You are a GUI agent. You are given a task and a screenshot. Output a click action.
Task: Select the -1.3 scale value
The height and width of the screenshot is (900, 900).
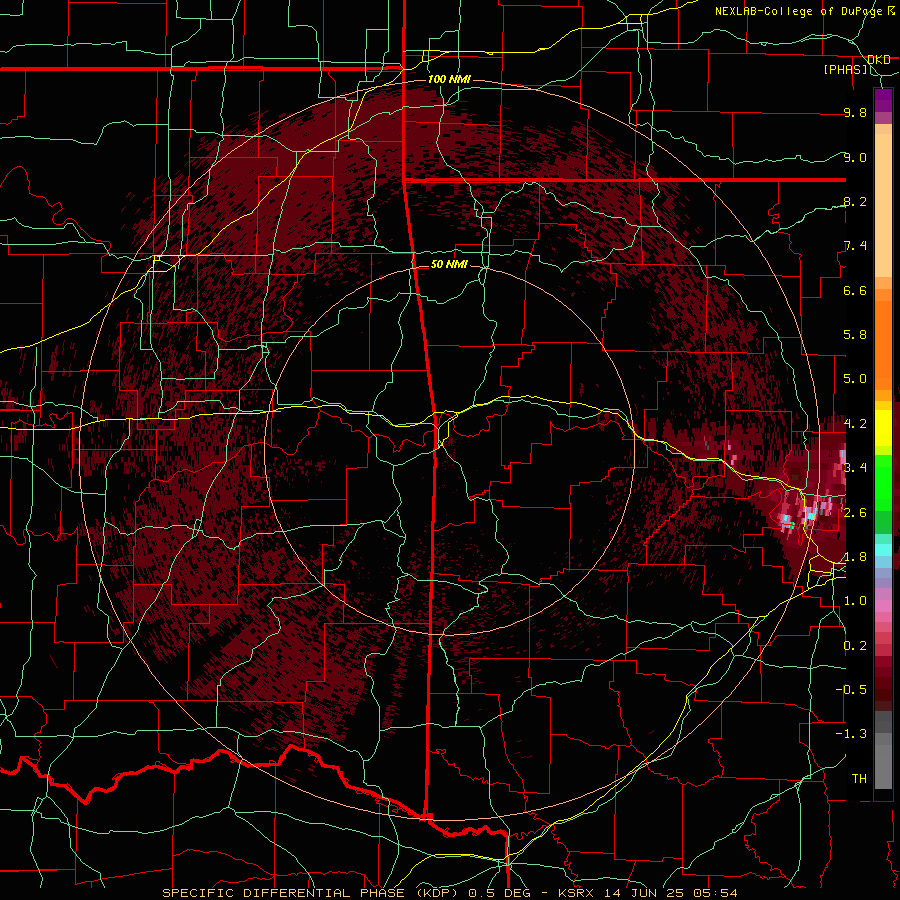pos(853,734)
